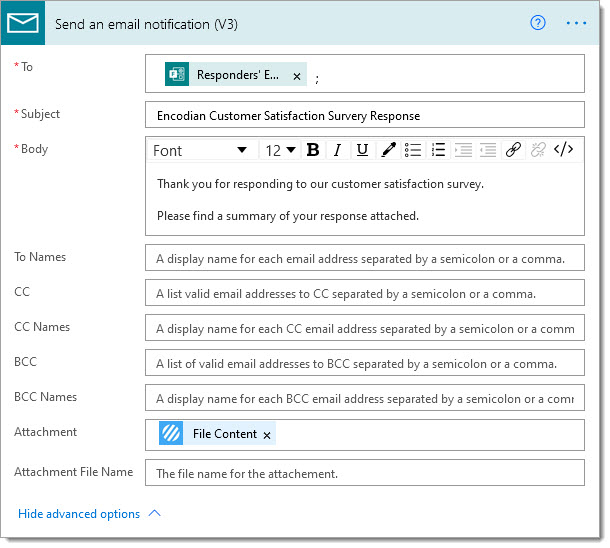610x548 pixels.
Task: Remove the File Content attachment token
Action: (x=267, y=435)
